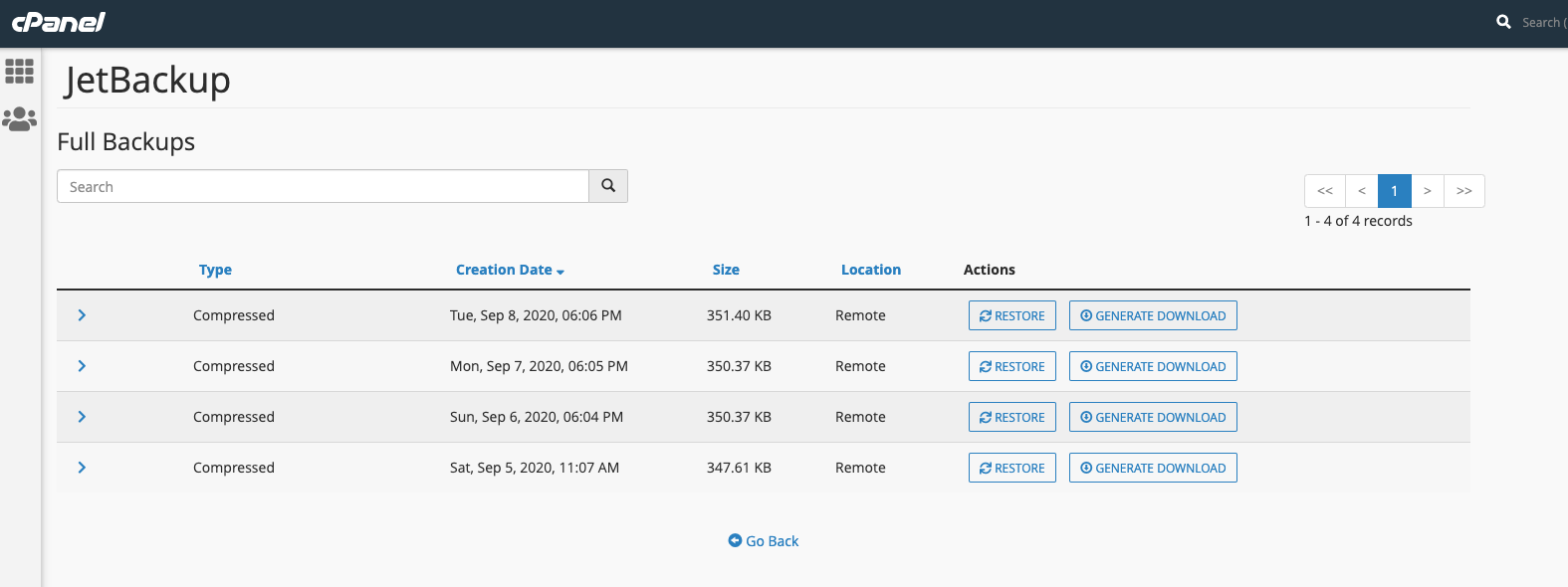Image resolution: width=1568 pixels, height=587 pixels.
Task: Click Remote in the Sep 8 row
Action: click(x=860, y=315)
